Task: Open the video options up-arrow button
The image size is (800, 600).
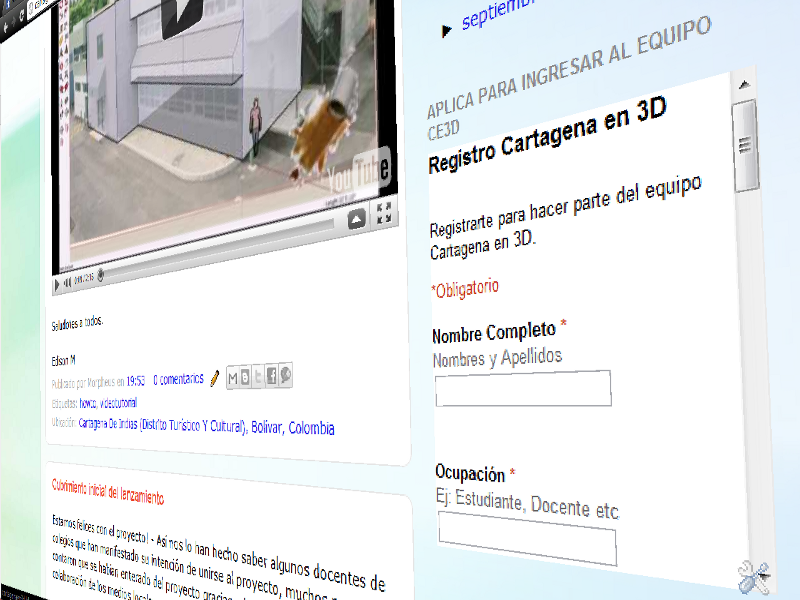Action: point(357,219)
